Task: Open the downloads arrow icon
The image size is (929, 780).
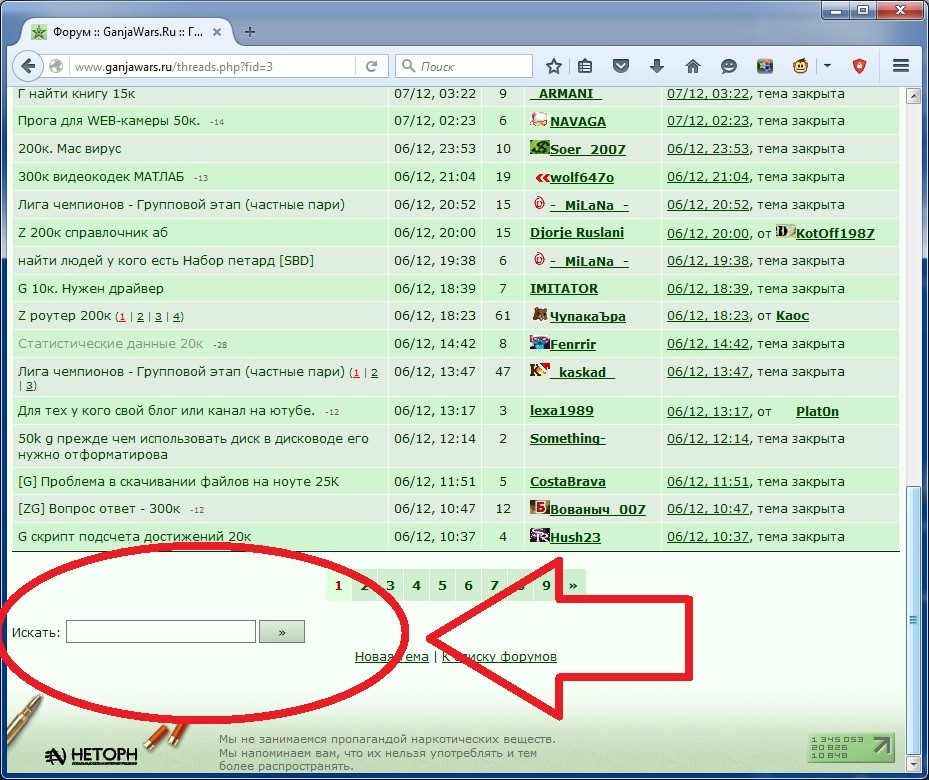Action: pyautogui.click(x=656, y=66)
